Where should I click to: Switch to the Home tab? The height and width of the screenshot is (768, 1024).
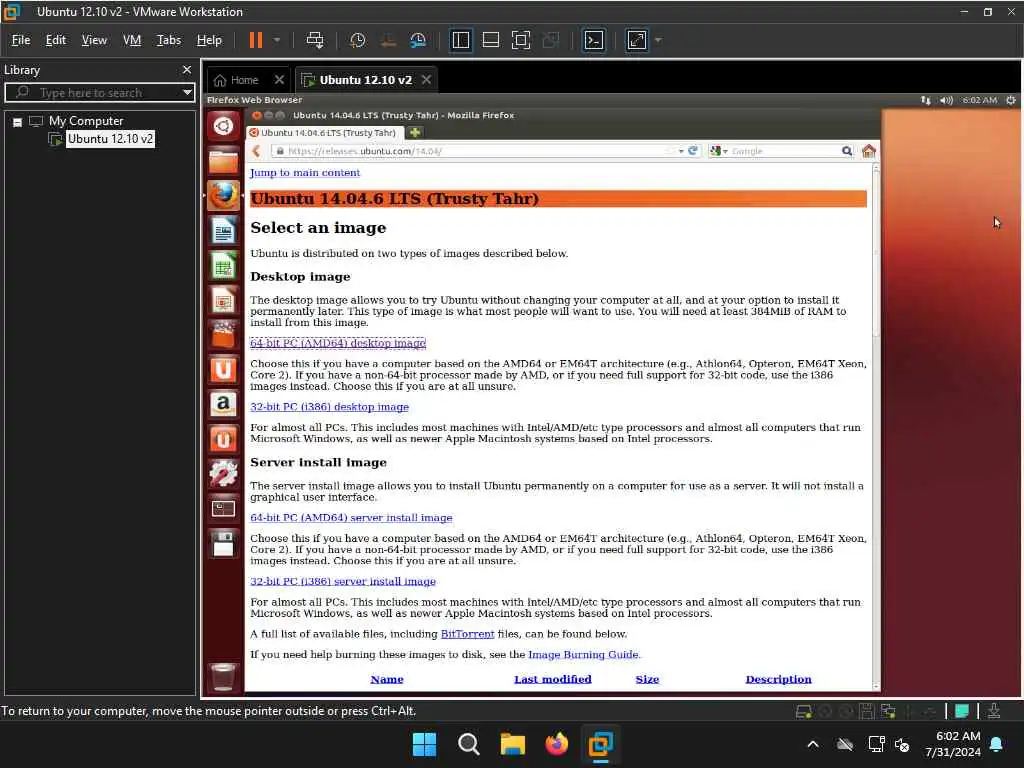click(x=236, y=80)
